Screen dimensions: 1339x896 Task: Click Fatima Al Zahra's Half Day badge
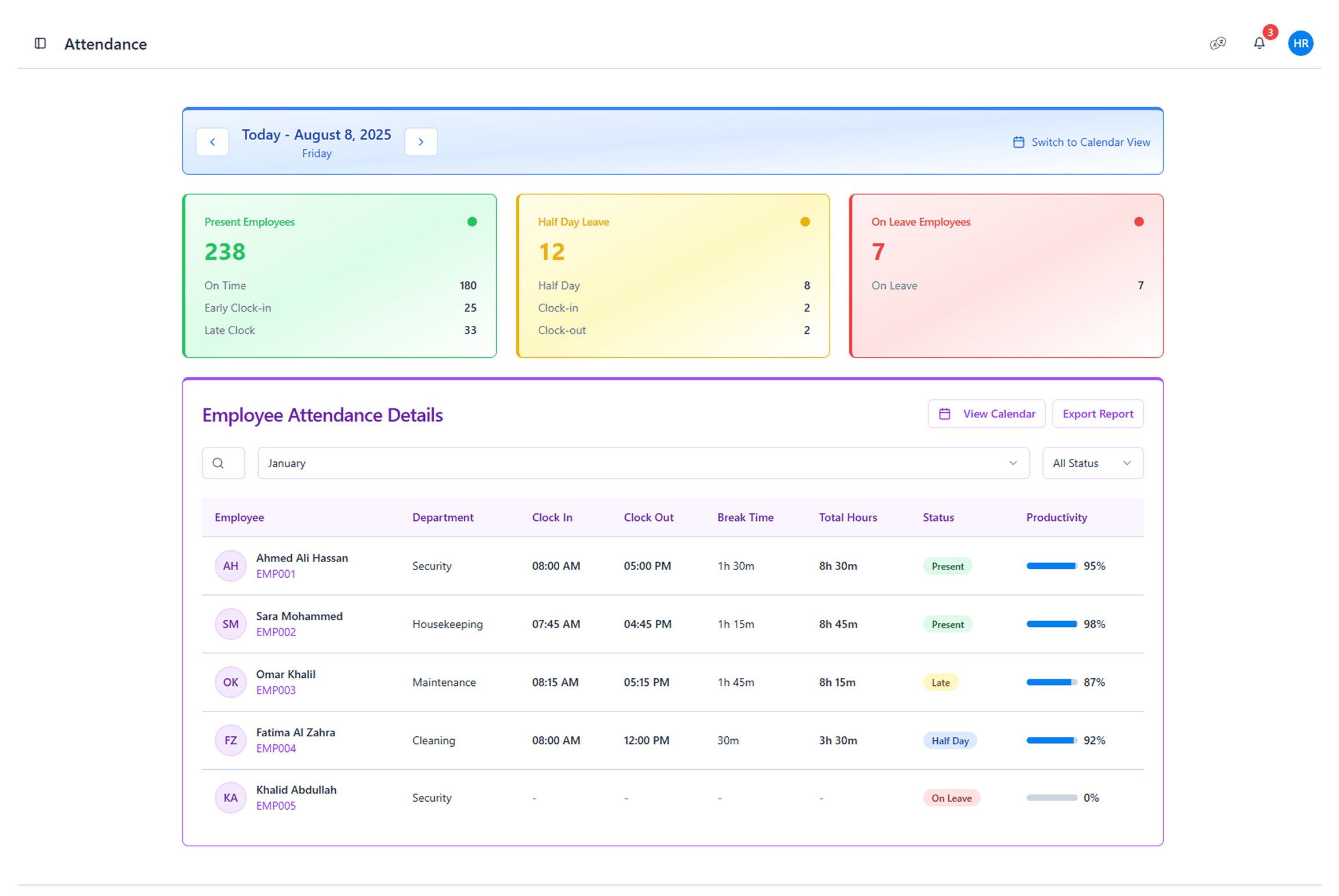click(x=949, y=740)
